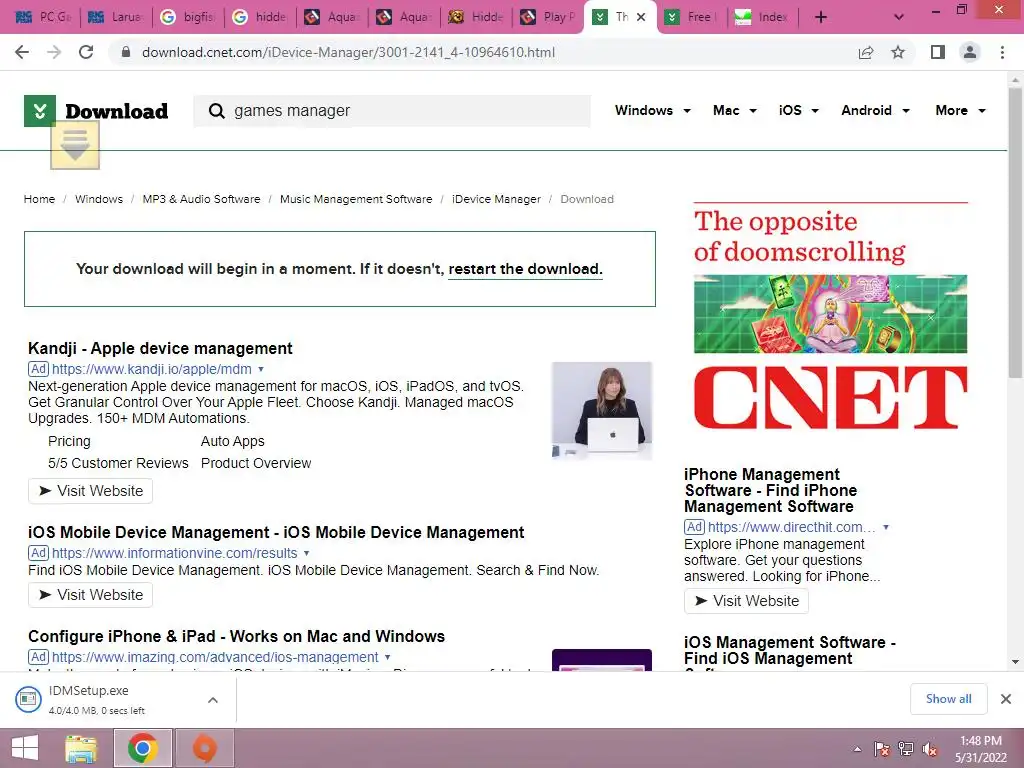Close the downloads bar
The width and height of the screenshot is (1024, 768).
(1006, 699)
